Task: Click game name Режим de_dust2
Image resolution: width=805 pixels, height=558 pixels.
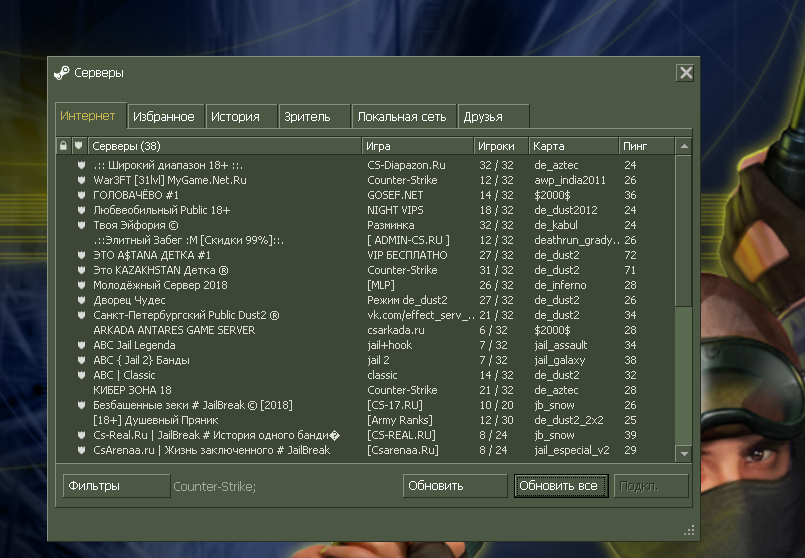Action: point(407,300)
